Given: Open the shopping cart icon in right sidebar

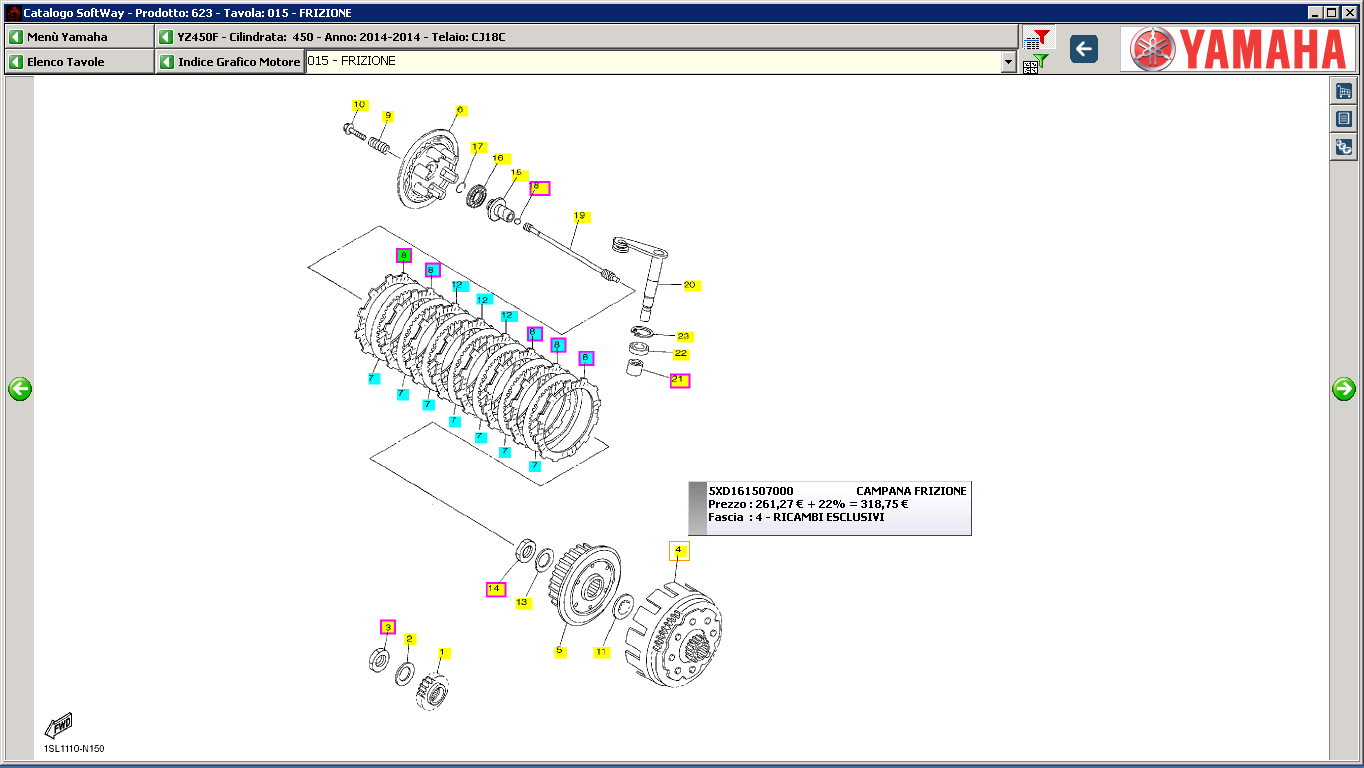Looking at the screenshot, I should pos(1344,91).
